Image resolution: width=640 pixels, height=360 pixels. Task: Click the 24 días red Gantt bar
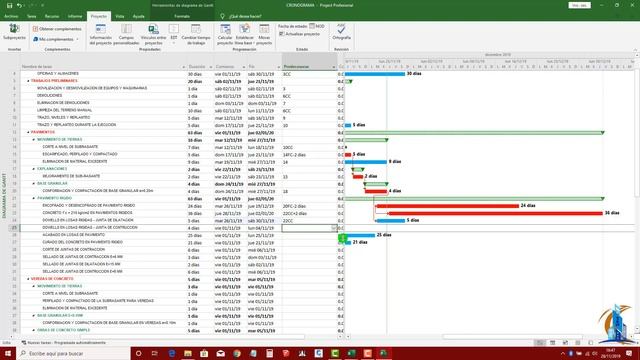click(448, 206)
